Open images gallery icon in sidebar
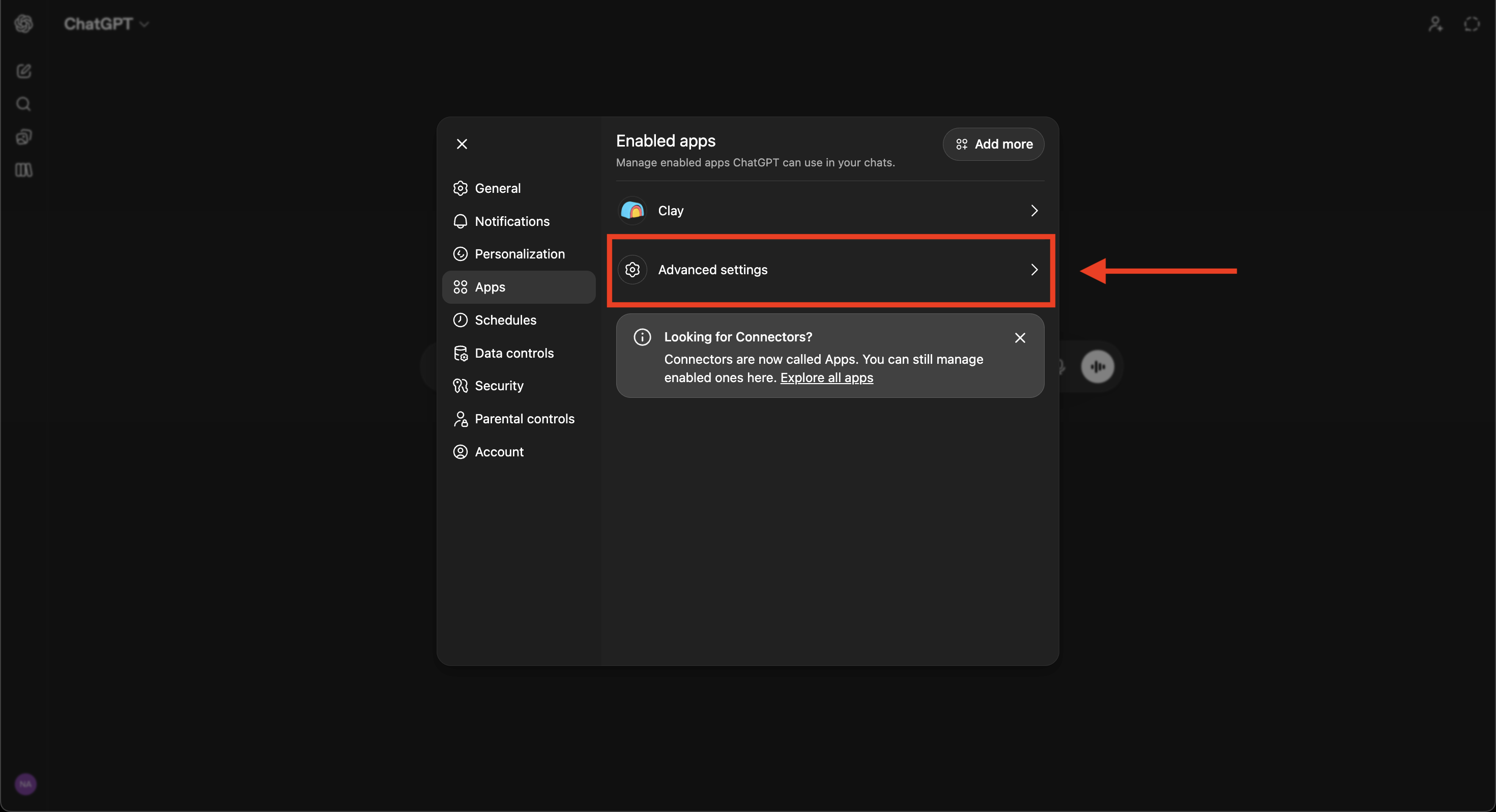 coord(24,137)
